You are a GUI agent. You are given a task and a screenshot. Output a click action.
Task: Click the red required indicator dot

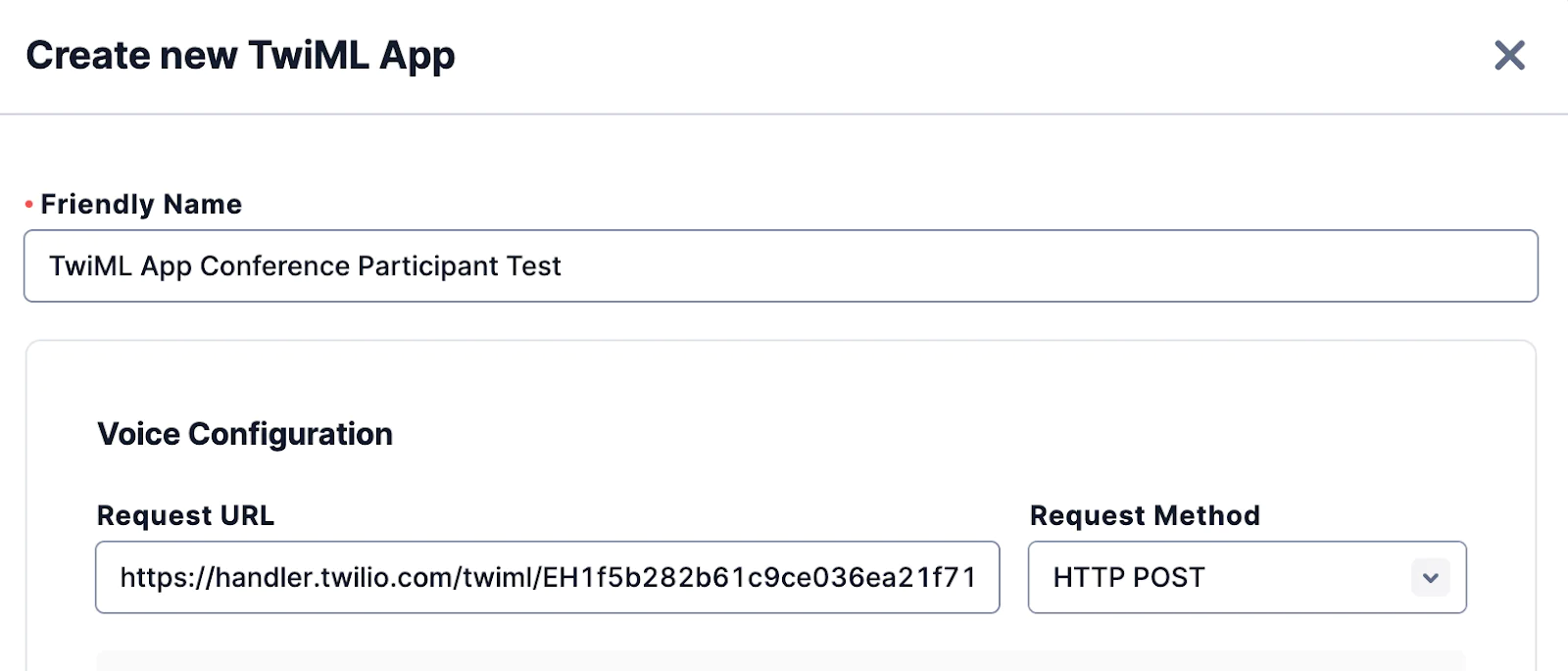[x=29, y=204]
